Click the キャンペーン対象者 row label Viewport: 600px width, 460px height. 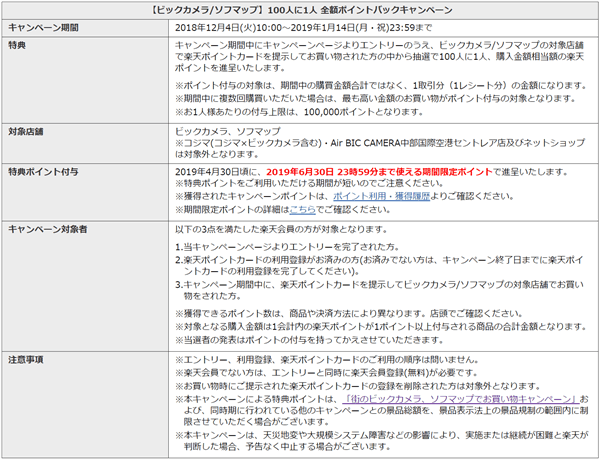[50, 229]
